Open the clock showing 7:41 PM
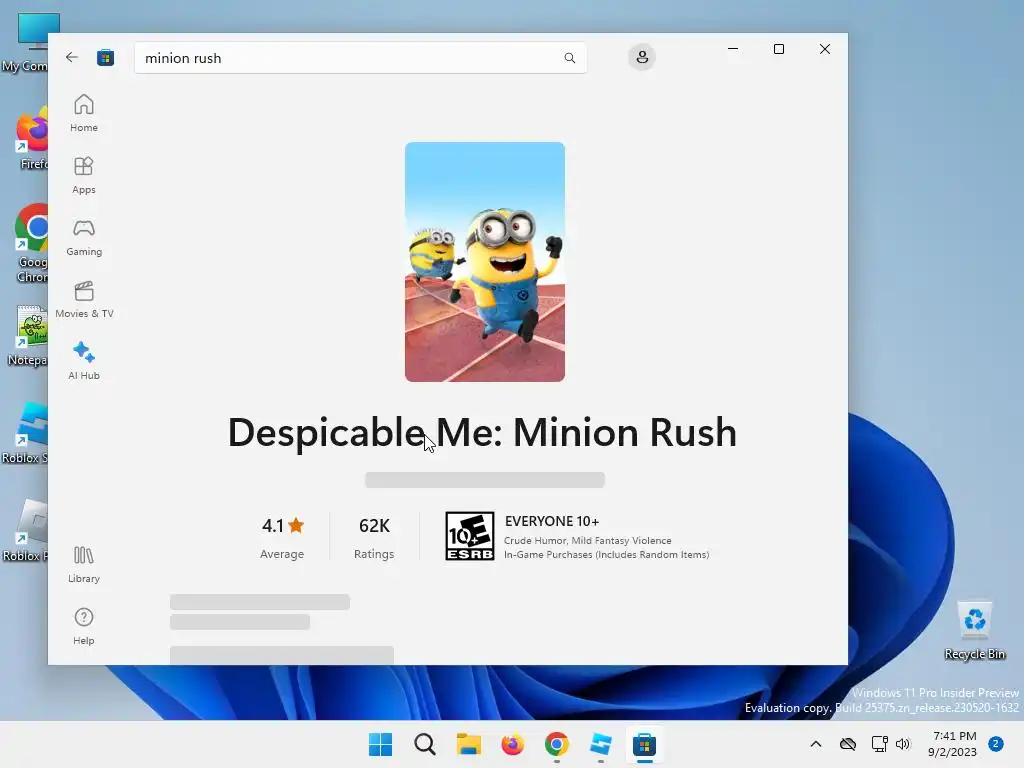 (953, 744)
